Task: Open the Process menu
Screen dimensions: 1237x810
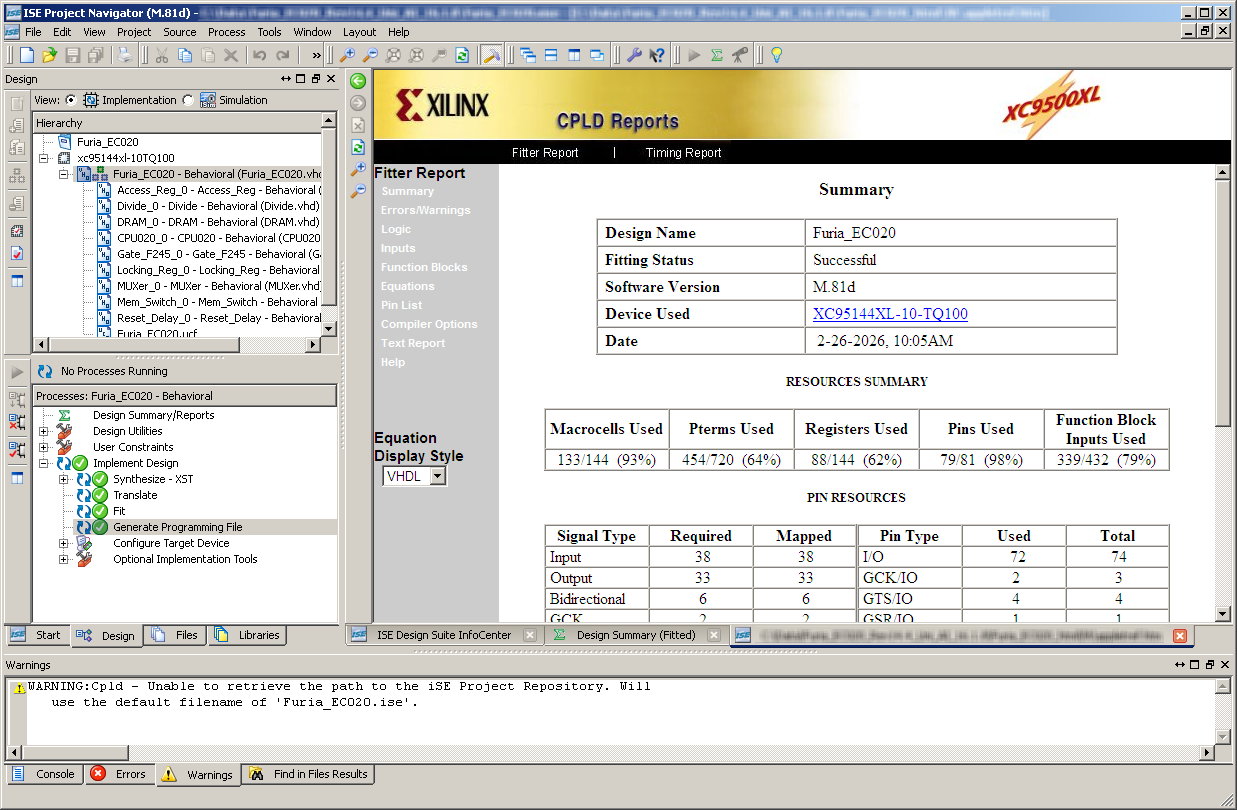Action: (x=226, y=32)
